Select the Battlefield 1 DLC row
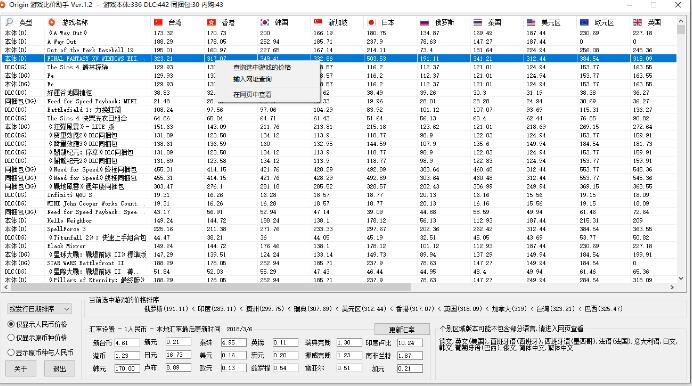This screenshot has width=692, height=386. [339, 109]
